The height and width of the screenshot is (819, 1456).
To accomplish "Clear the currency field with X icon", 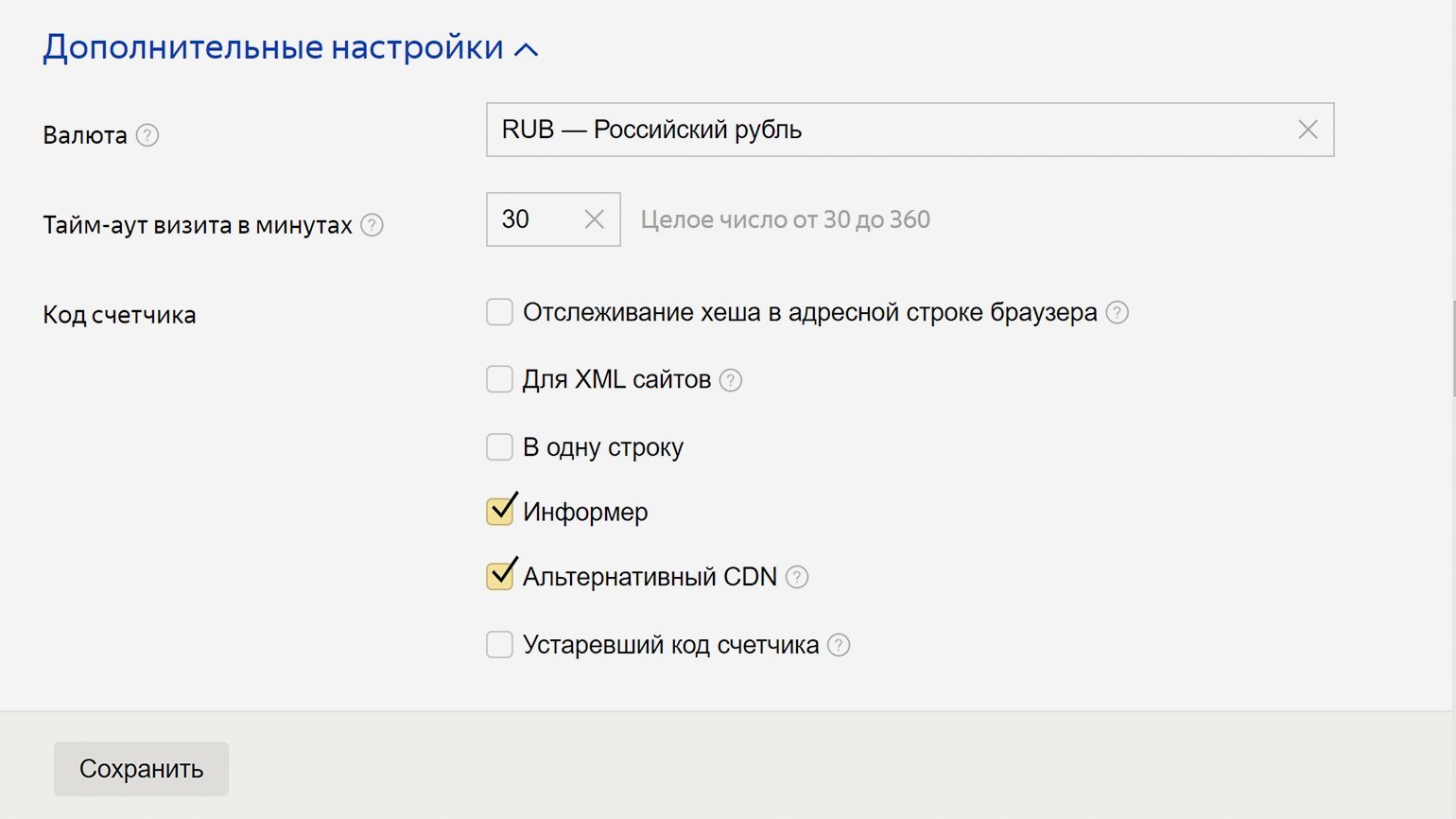I will point(1308,130).
